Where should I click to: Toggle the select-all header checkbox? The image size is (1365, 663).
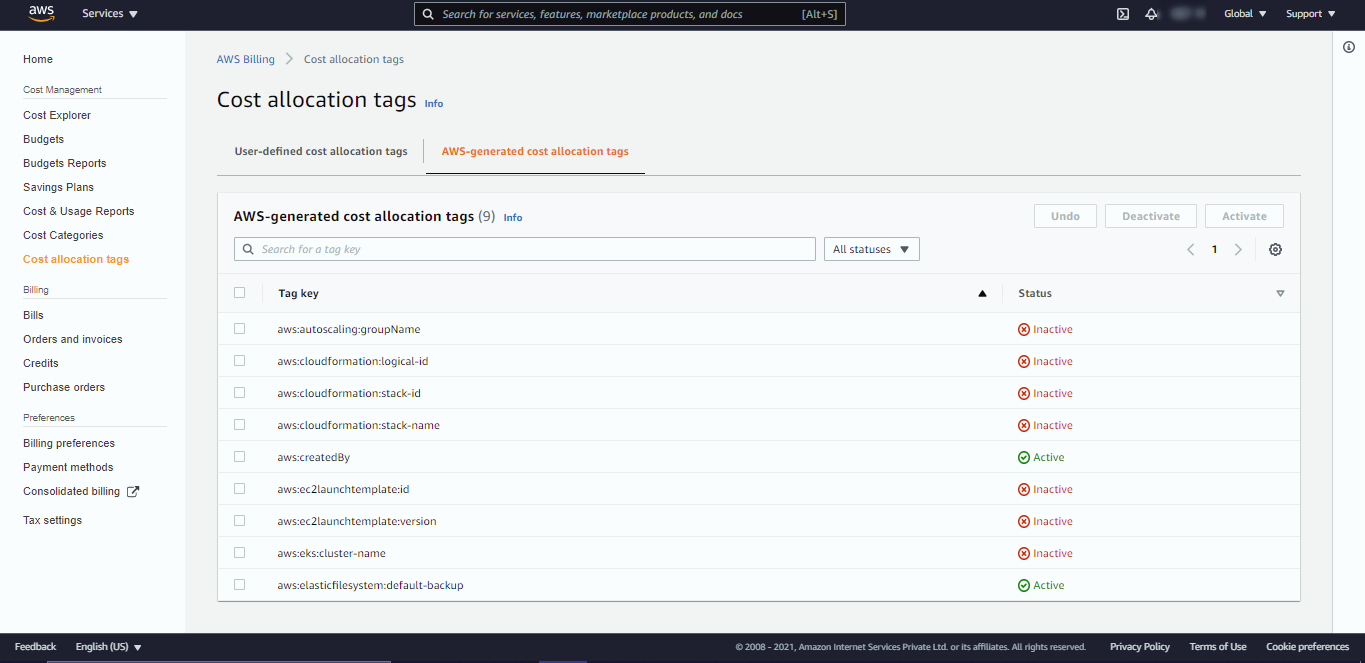click(239, 293)
